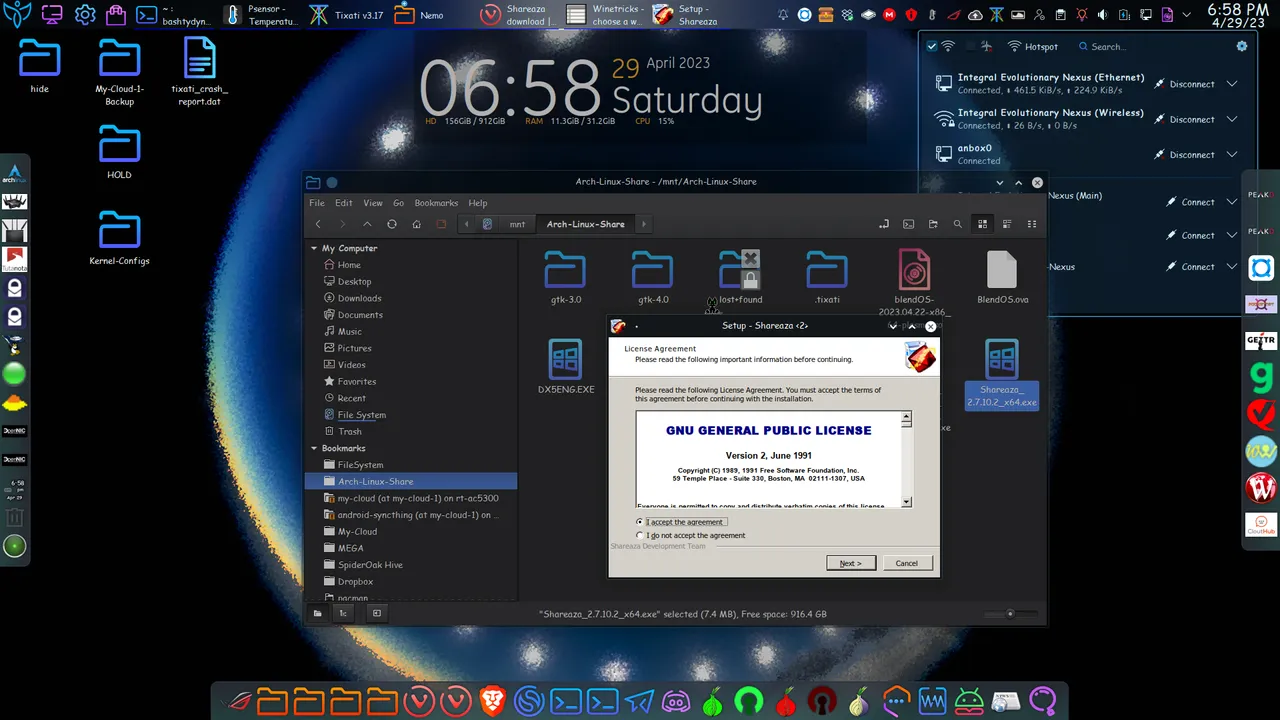Viewport: 1280px width, 720px height.
Task: Go to parent folder in Nemo
Action: (x=367, y=224)
